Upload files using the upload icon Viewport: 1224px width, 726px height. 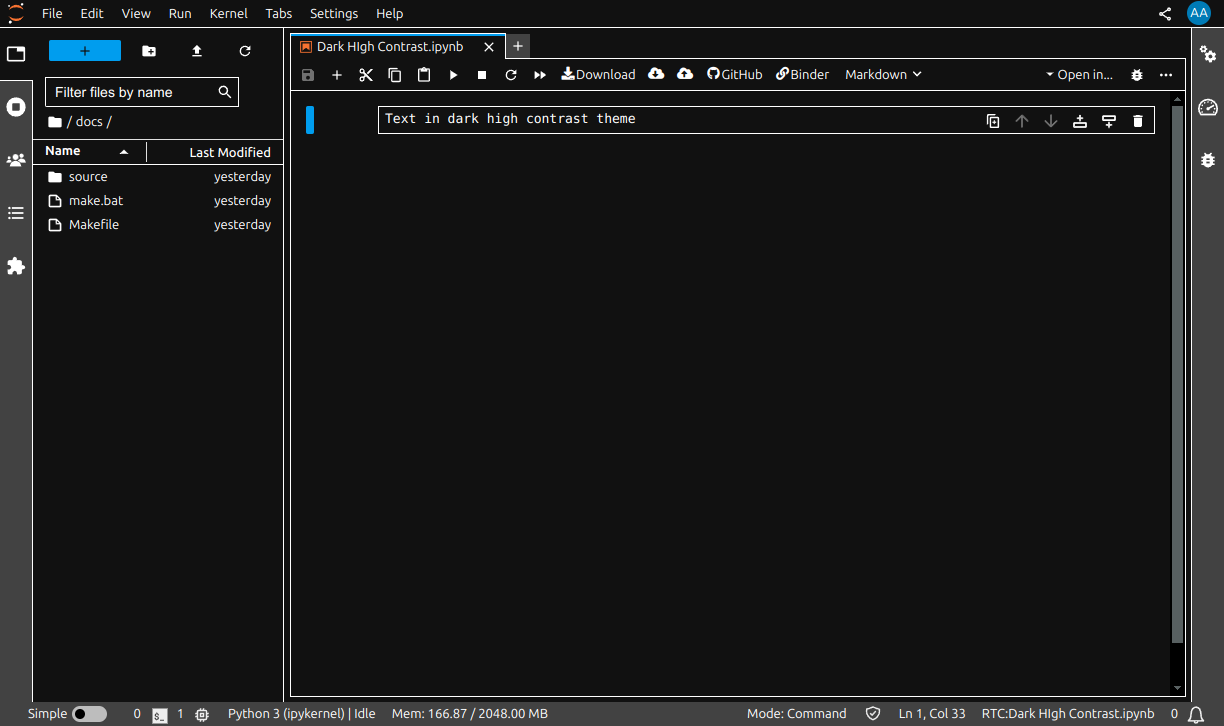coord(197,51)
